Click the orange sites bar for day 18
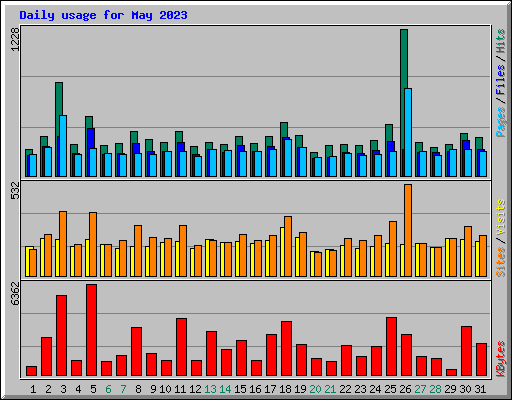The height and width of the screenshot is (400, 512). (x=288, y=246)
